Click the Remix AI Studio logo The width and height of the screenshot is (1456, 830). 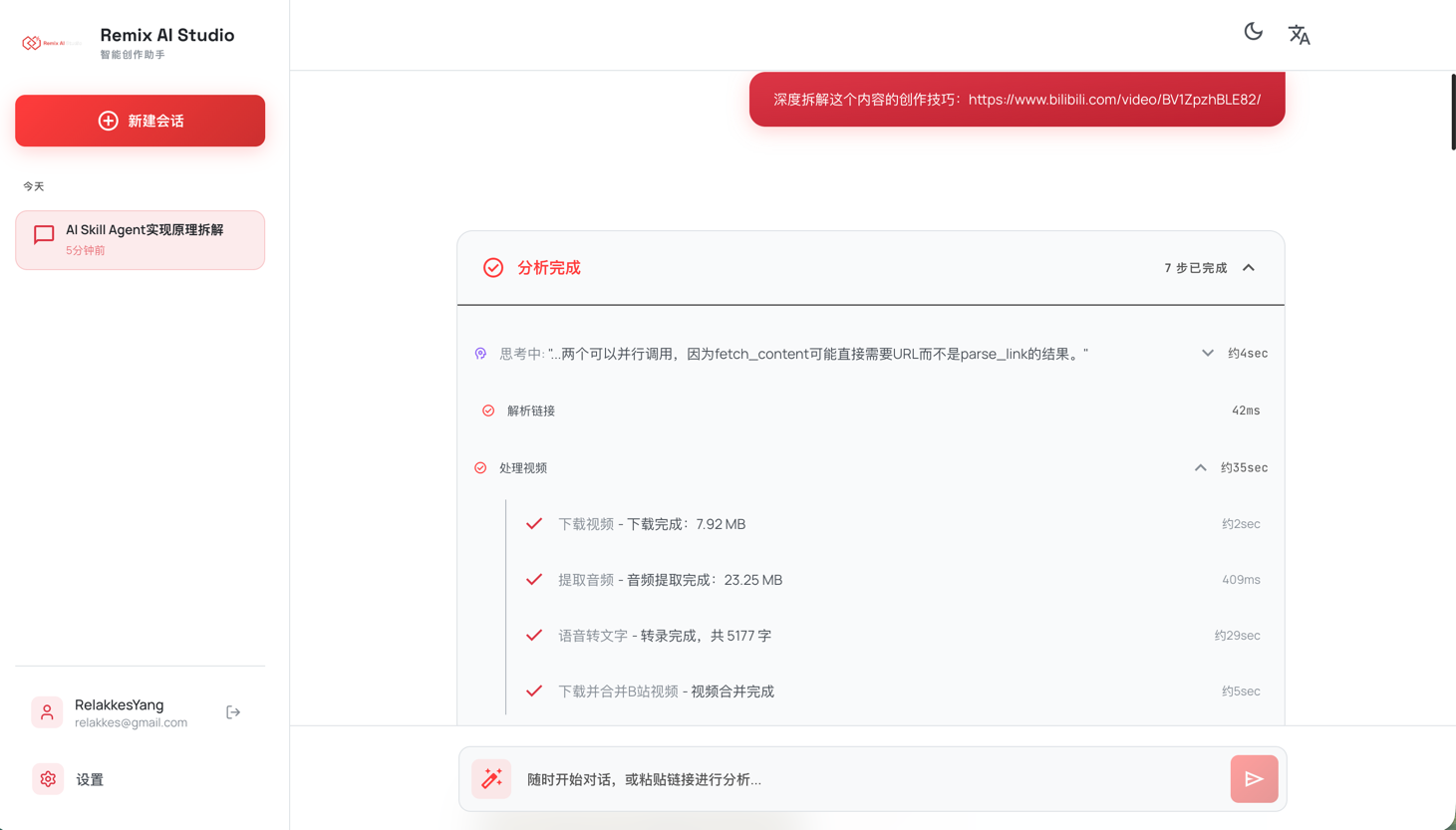pyautogui.click(x=51, y=43)
